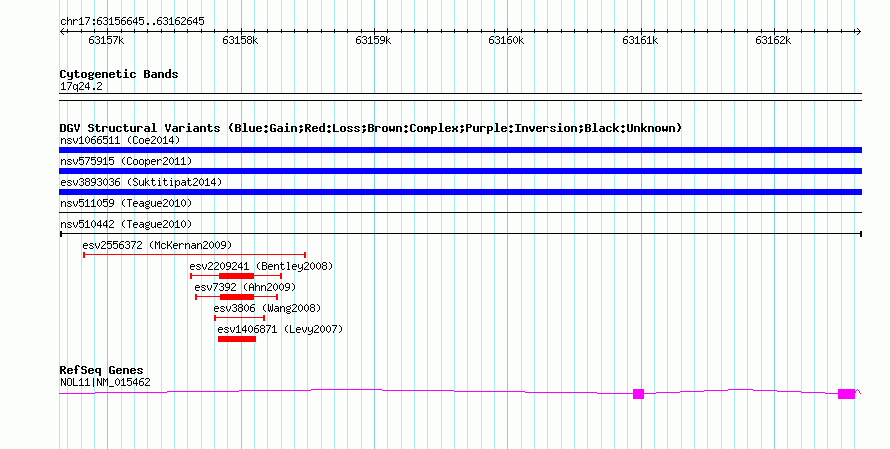Click the nsv575915 (Cooper2011) label
Screen dimensions: 890x449
point(126,161)
